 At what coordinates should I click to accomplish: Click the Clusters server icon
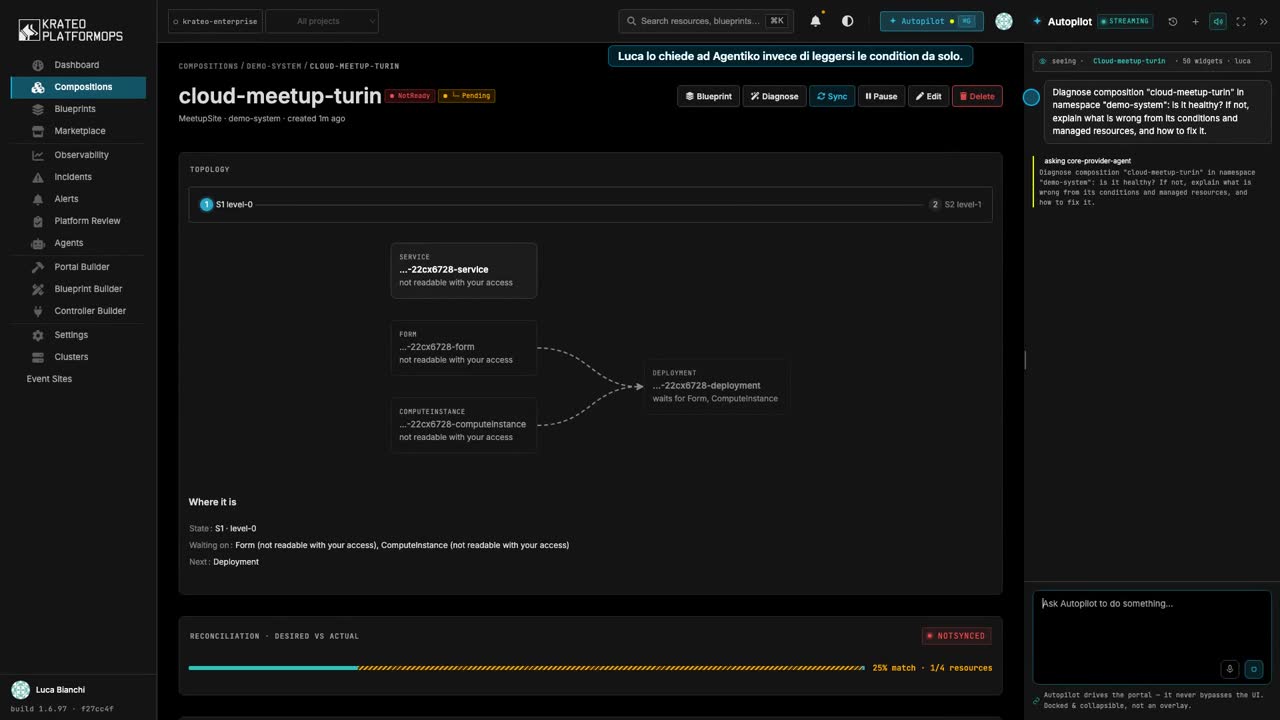pyautogui.click(x=38, y=357)
